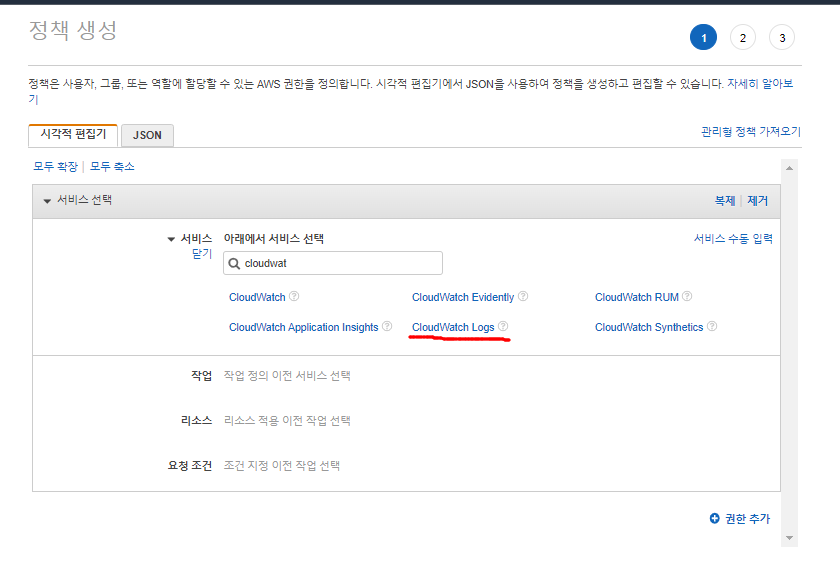
Task: Click the 요청 조건 row label
Action: (190, 465)
